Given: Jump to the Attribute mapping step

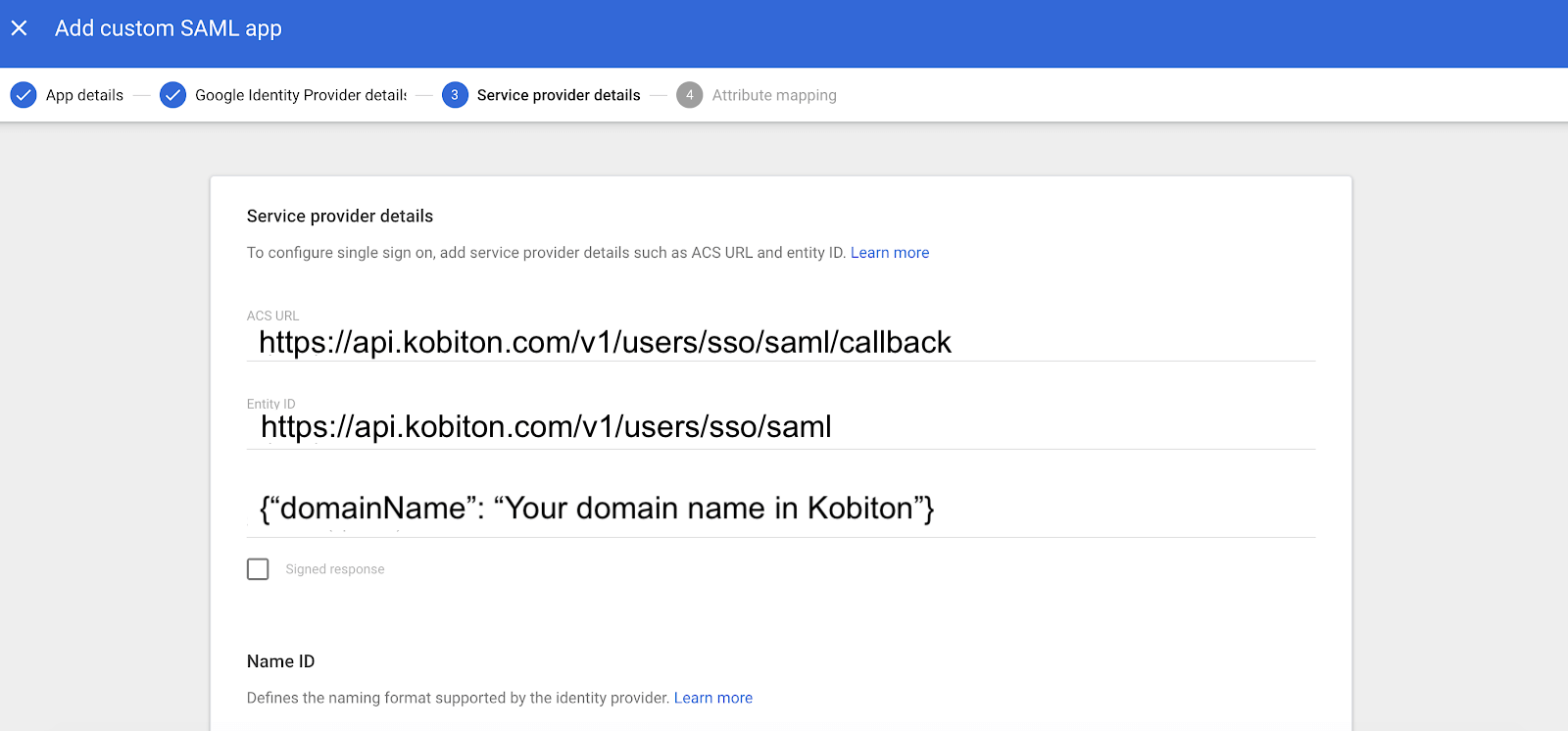Looking at the screenshot, I should tap(774, 95).
